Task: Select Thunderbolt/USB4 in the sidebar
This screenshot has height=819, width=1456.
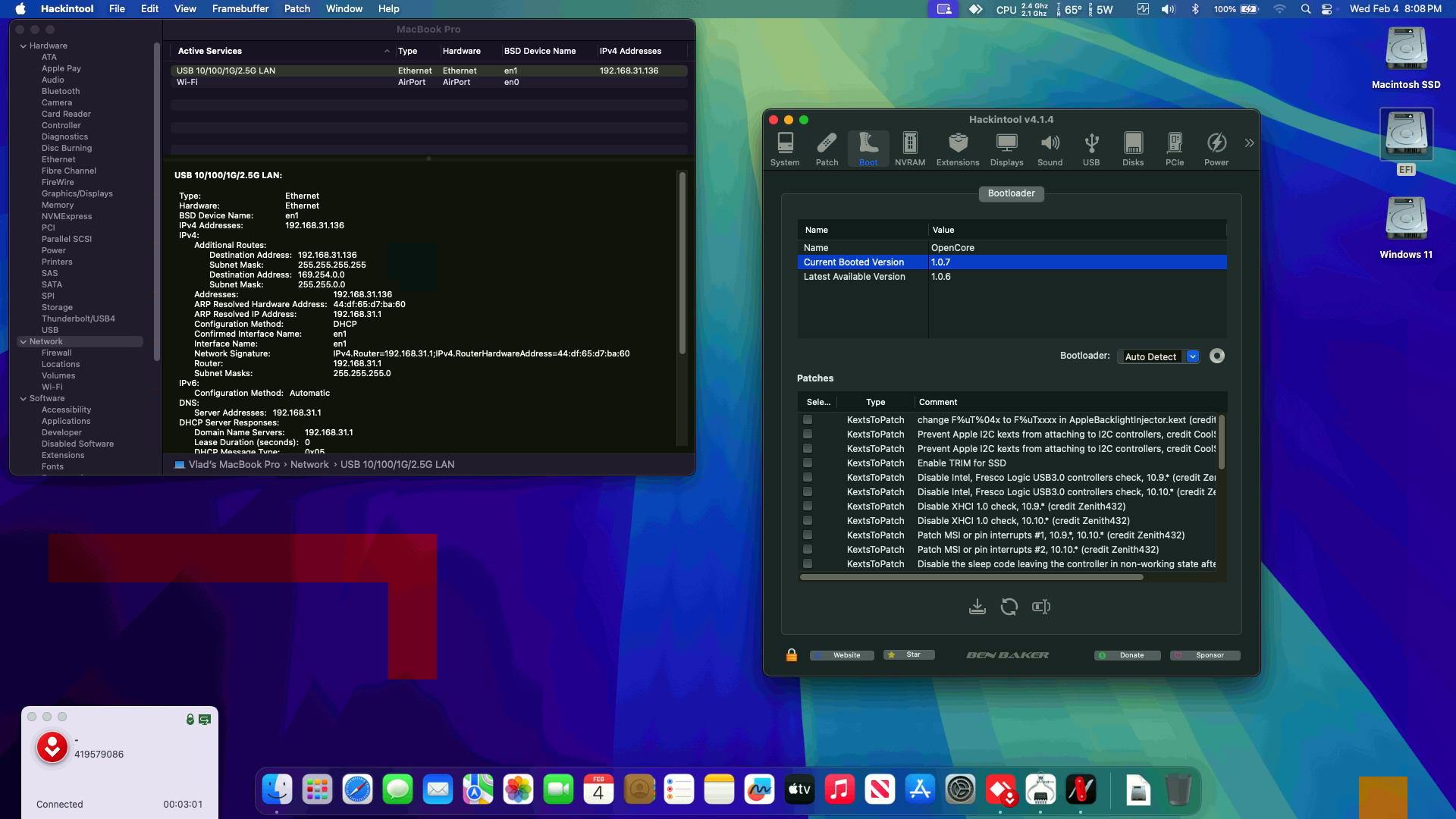Action: coord(78,319)
